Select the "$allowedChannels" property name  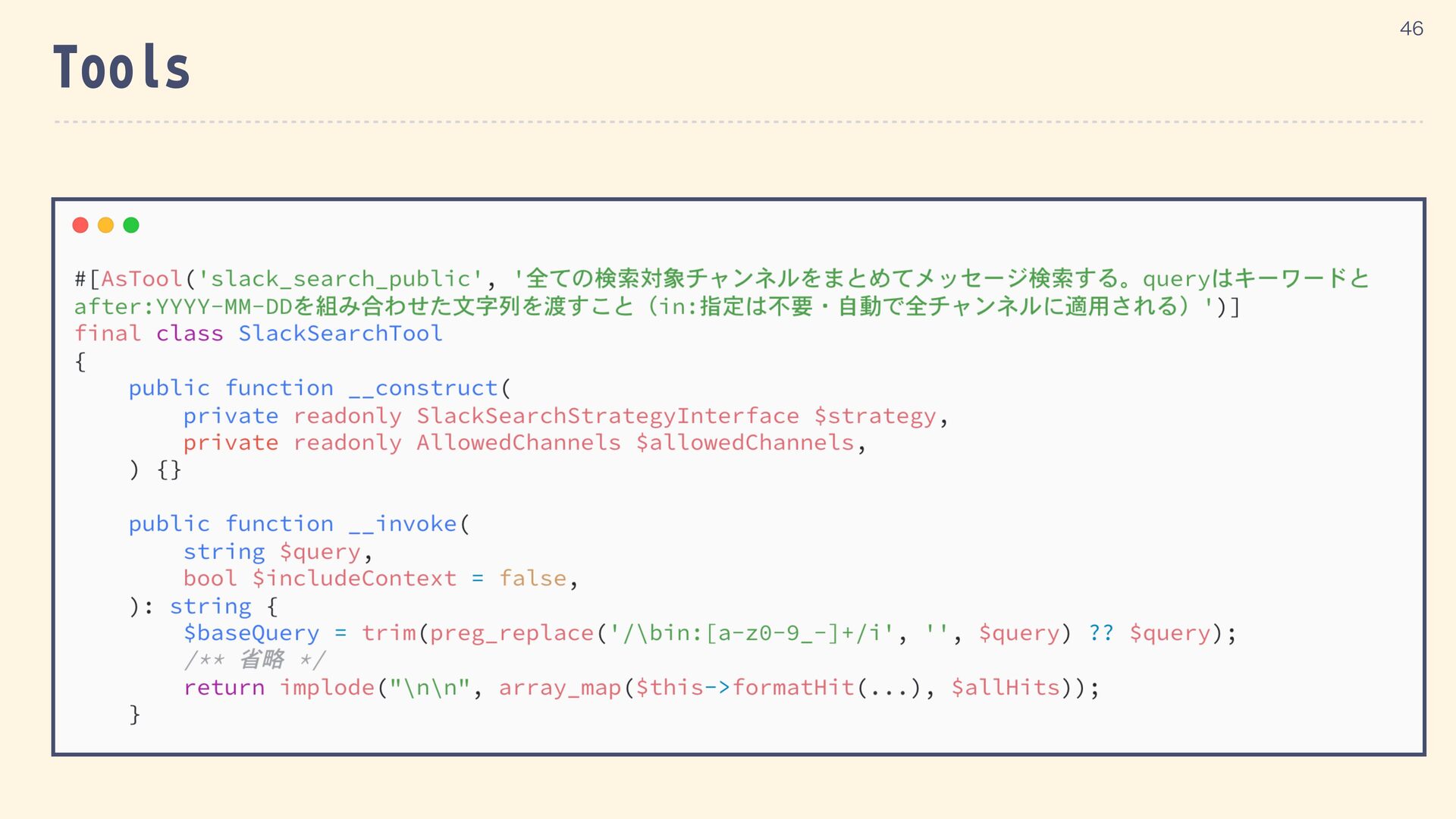[745, 443]
